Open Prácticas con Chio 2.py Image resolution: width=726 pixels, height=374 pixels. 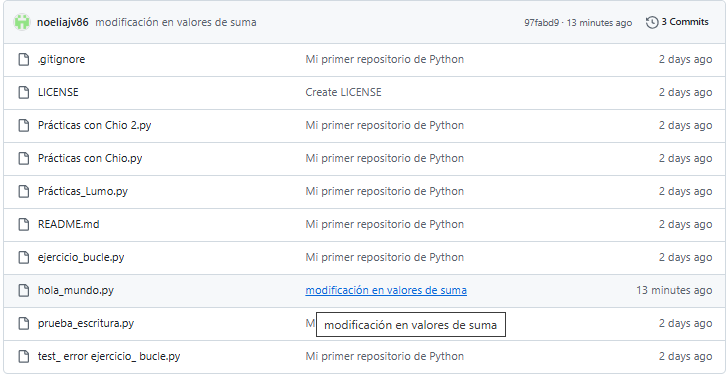click(x=94, y=125)
